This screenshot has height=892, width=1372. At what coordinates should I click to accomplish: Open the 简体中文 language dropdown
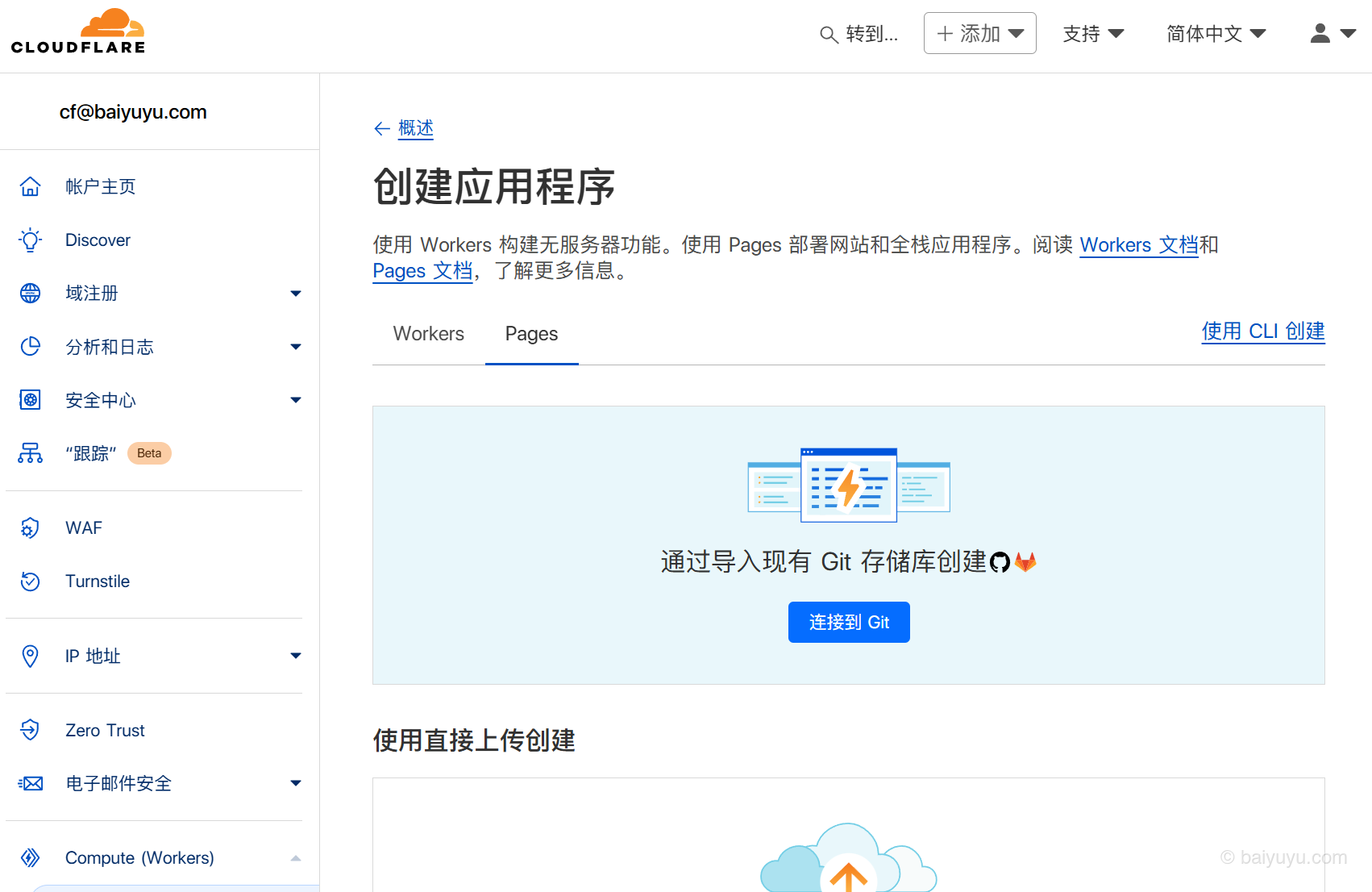(x=1216, y=33)
